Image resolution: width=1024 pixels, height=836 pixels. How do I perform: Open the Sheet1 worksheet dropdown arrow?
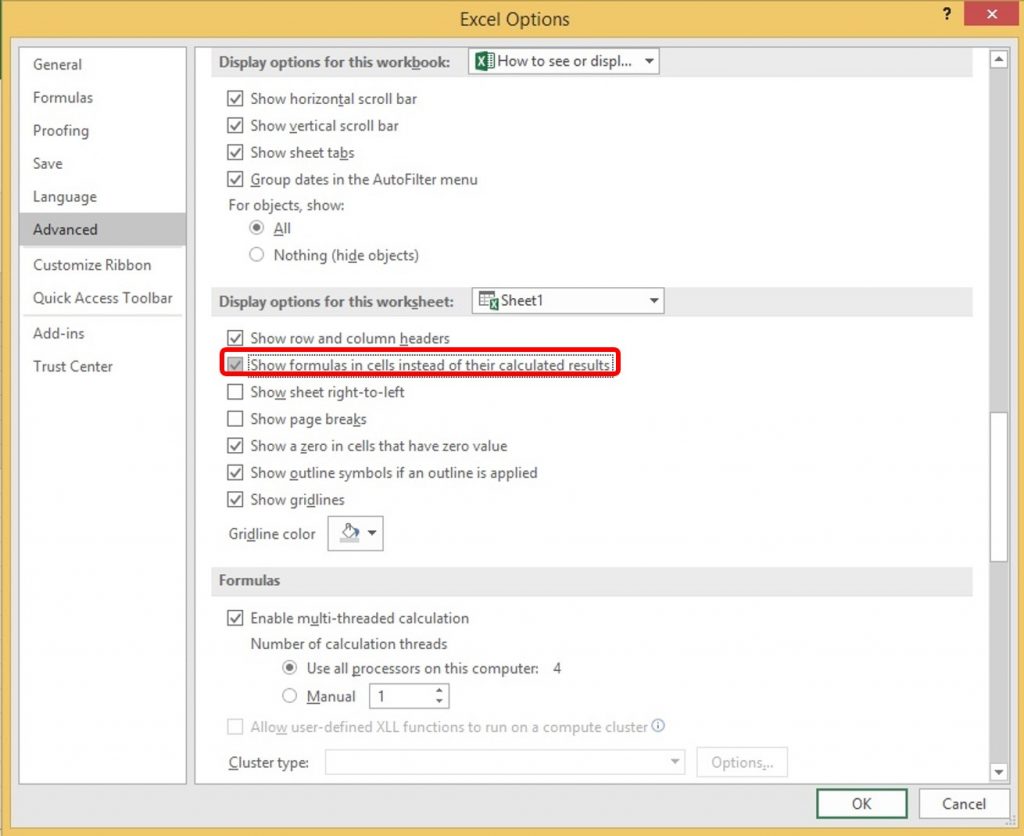[654, 300]
